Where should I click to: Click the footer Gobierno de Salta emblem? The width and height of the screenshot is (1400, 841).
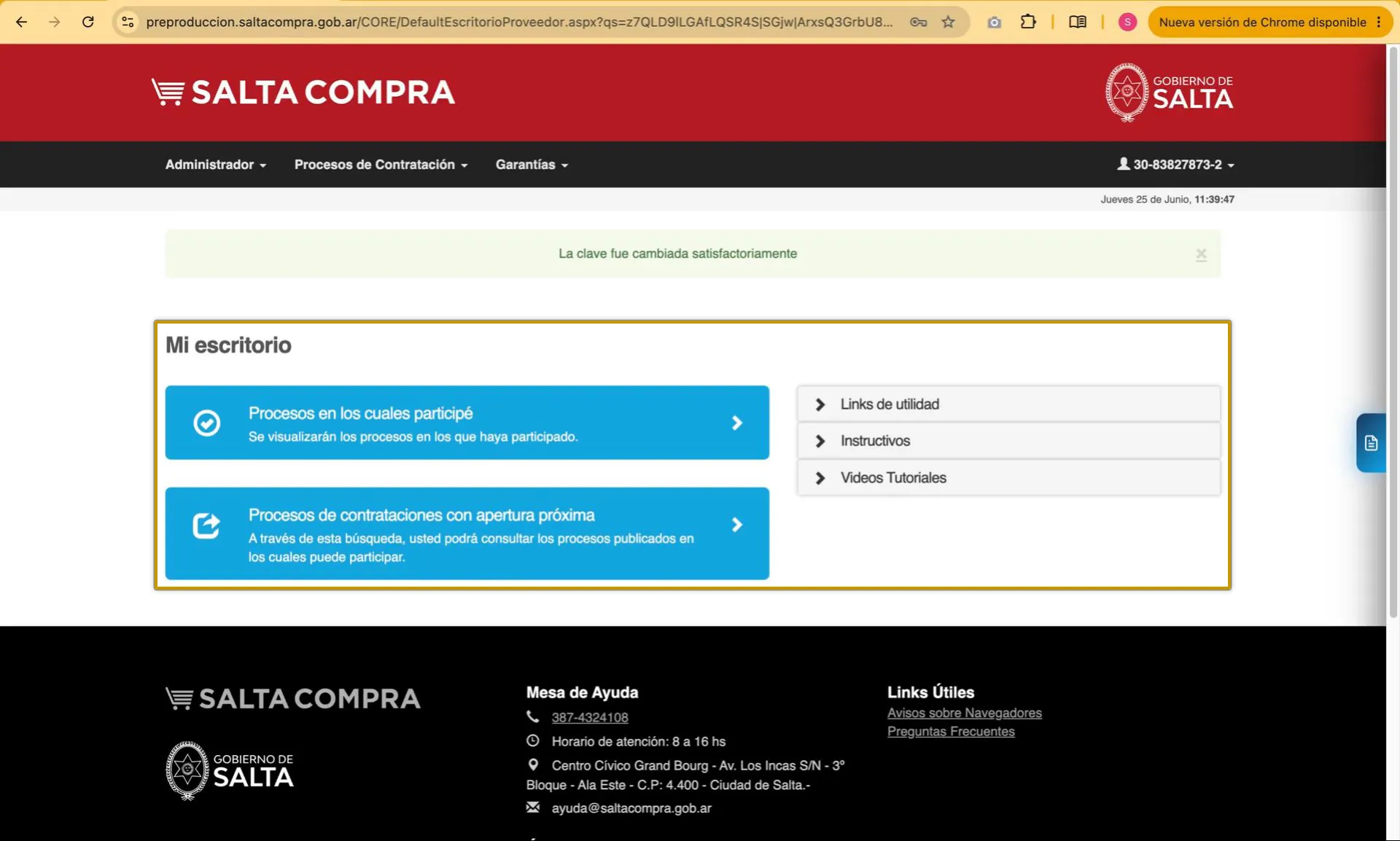pos(230,771)
